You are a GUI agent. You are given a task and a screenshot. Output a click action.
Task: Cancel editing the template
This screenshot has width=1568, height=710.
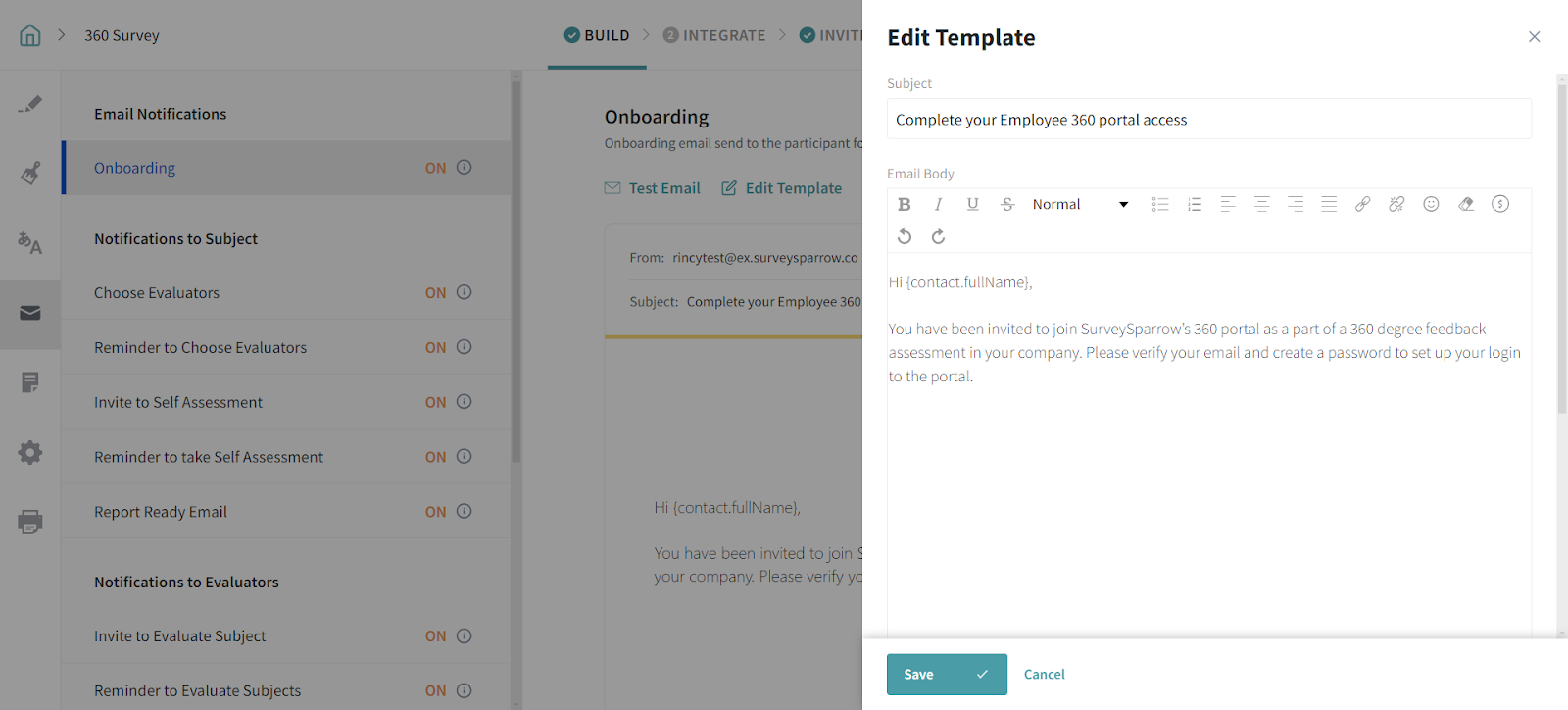1044,675
